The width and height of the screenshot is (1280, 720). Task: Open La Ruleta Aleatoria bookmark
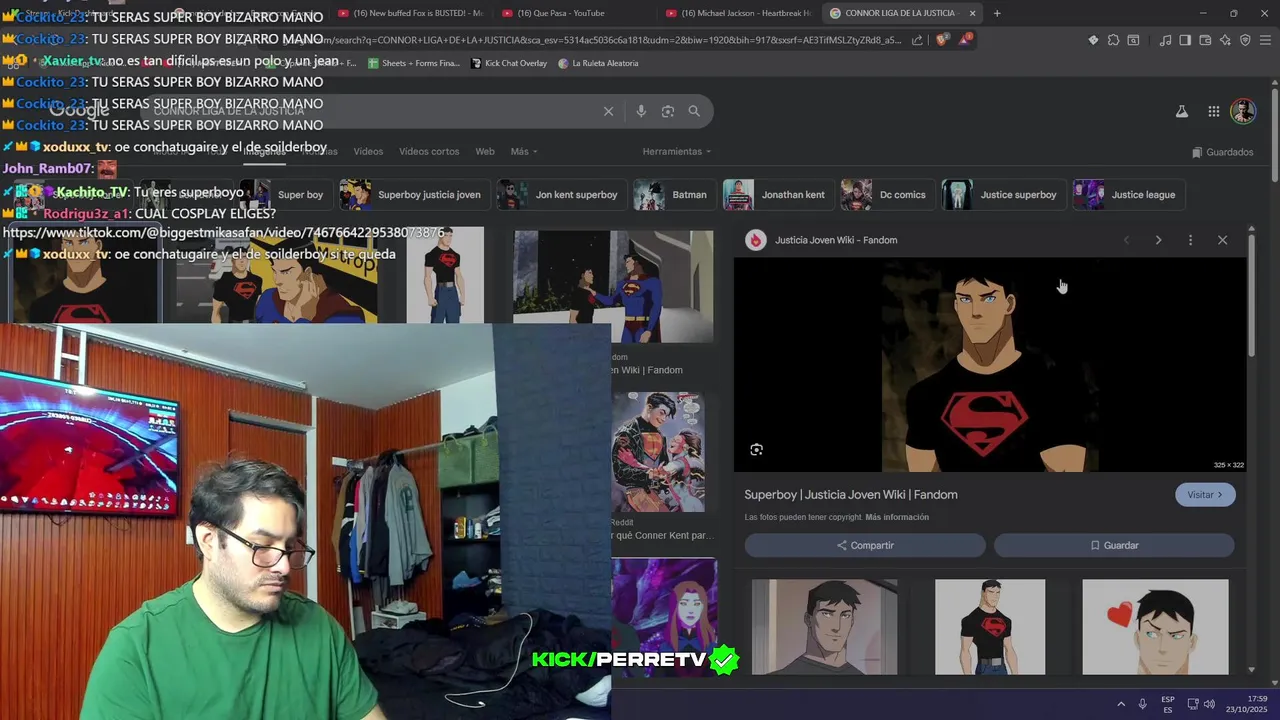coord(598,63)
